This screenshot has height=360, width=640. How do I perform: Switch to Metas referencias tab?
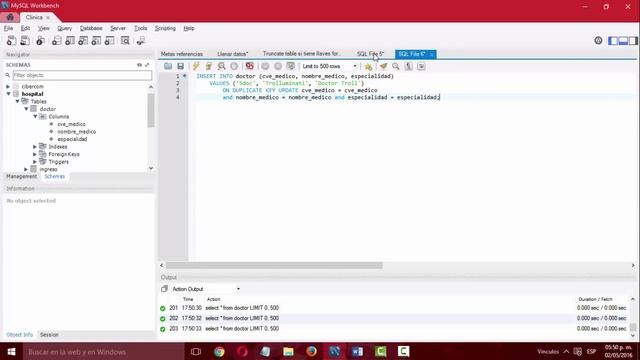pos(182,54)
